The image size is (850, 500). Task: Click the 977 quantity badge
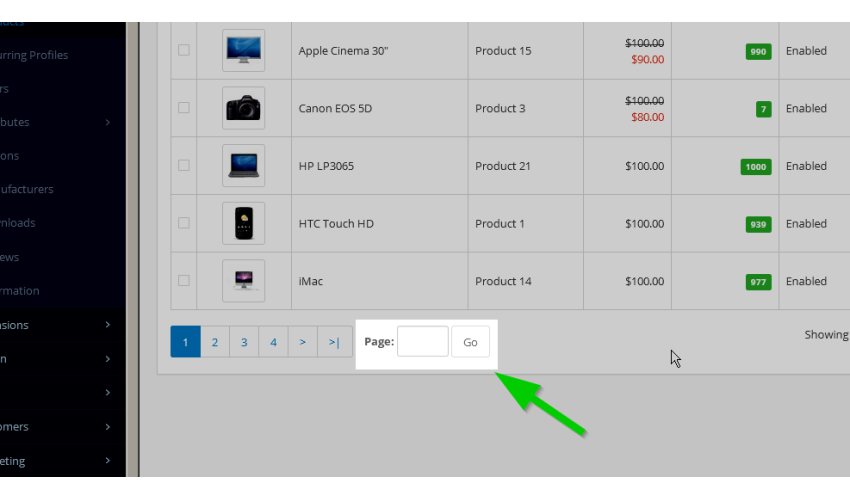click(x=758, y=282)
